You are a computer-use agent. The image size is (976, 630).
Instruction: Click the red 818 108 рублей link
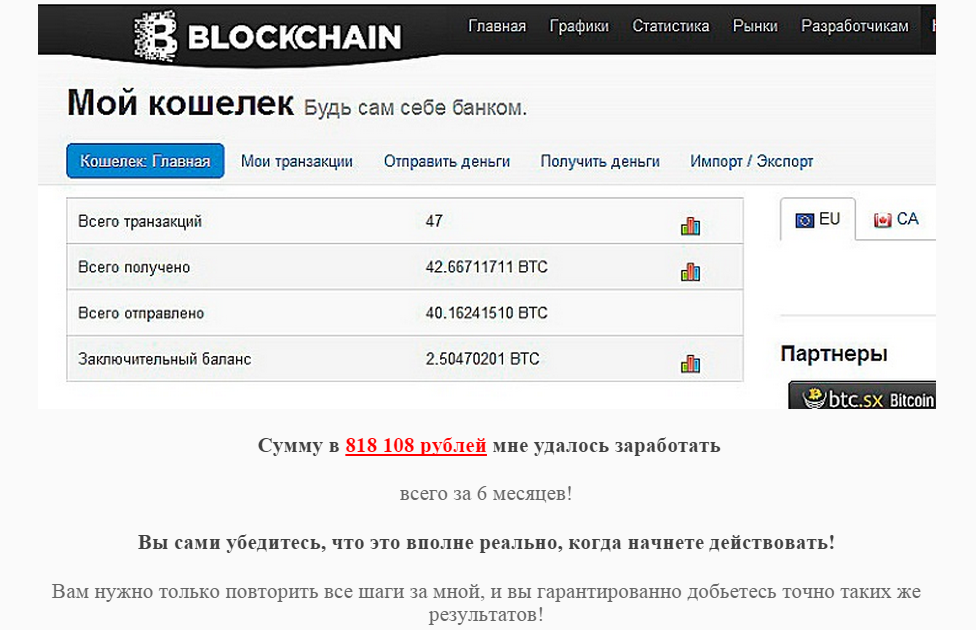tap(416, 445)
